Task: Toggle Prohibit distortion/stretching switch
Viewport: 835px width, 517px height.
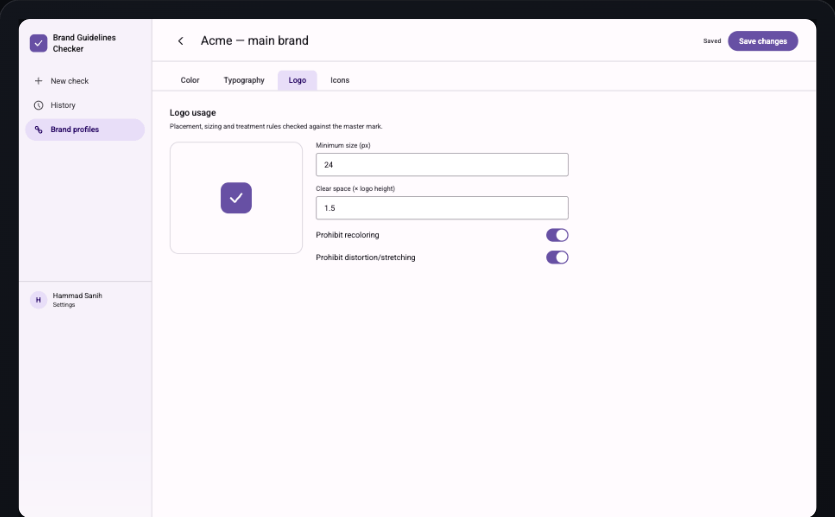Action: click(557, 258)
